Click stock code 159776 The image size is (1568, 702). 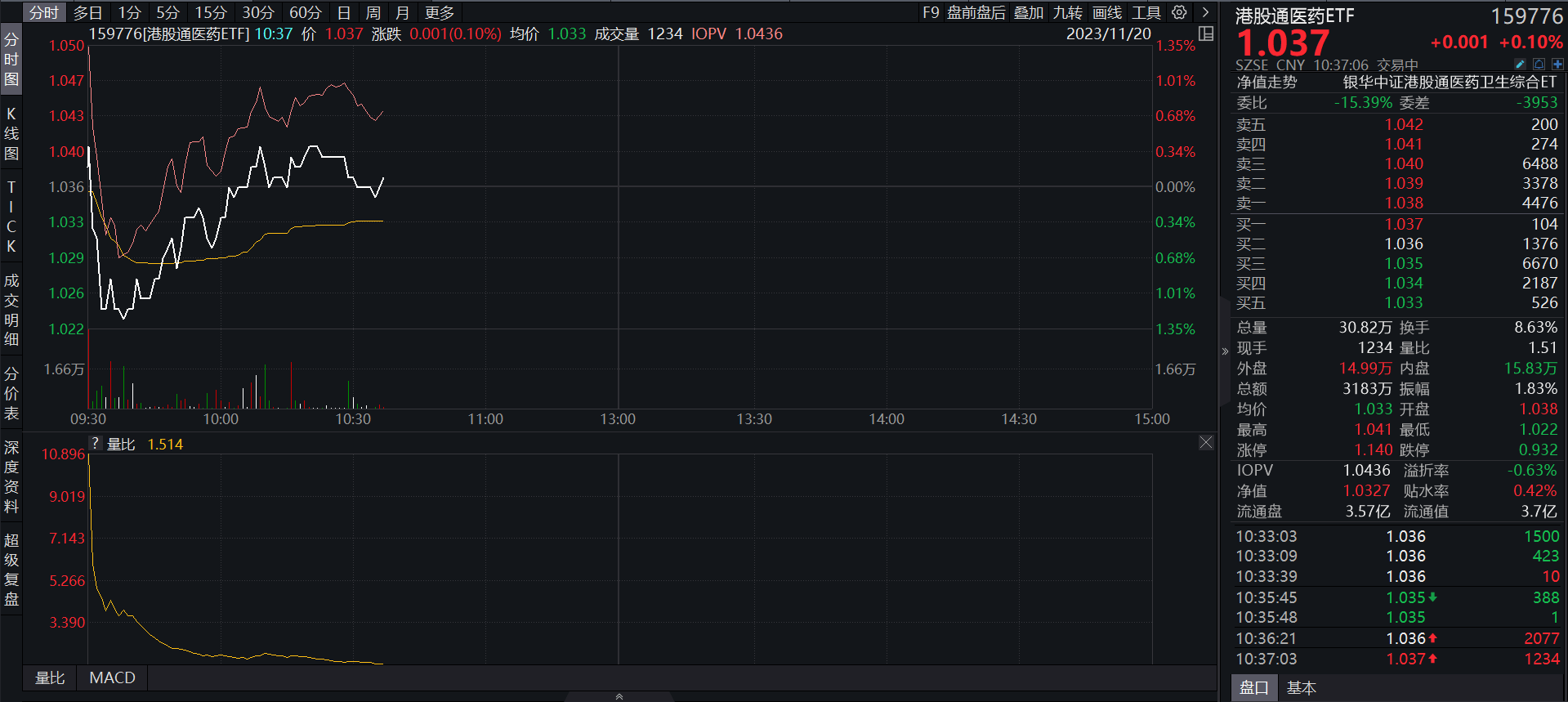pos(1526,16)
